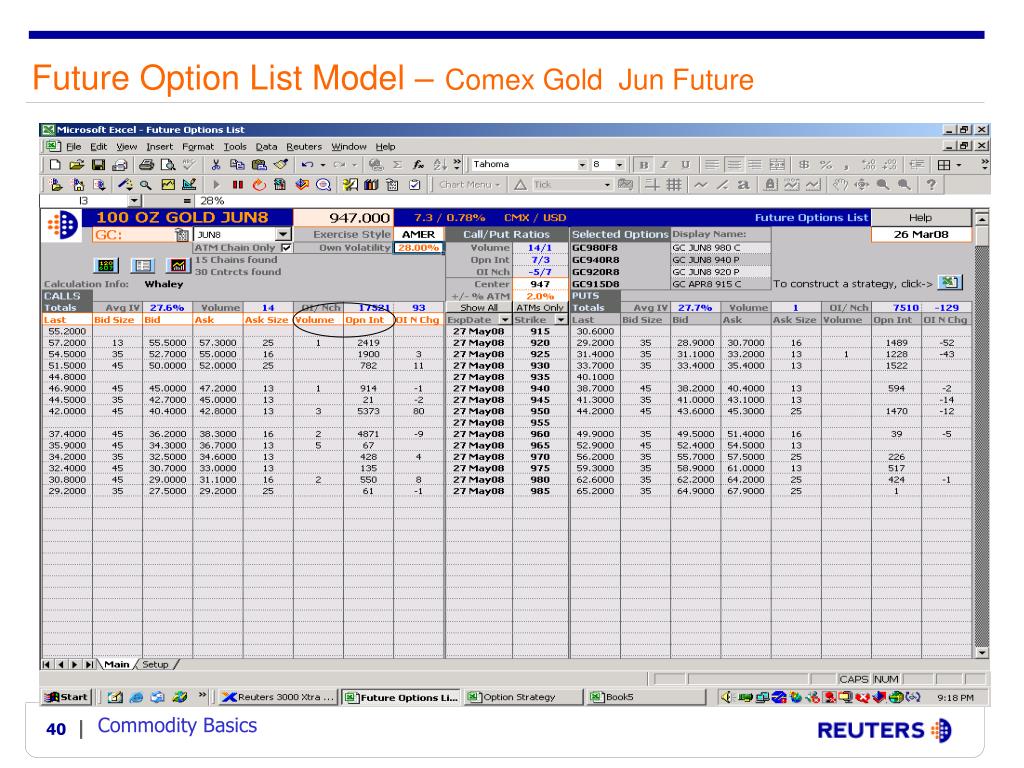1024x768 pixels.
Task: Refresh data with the orange circular arrow
Action: [x=259, y=185]
